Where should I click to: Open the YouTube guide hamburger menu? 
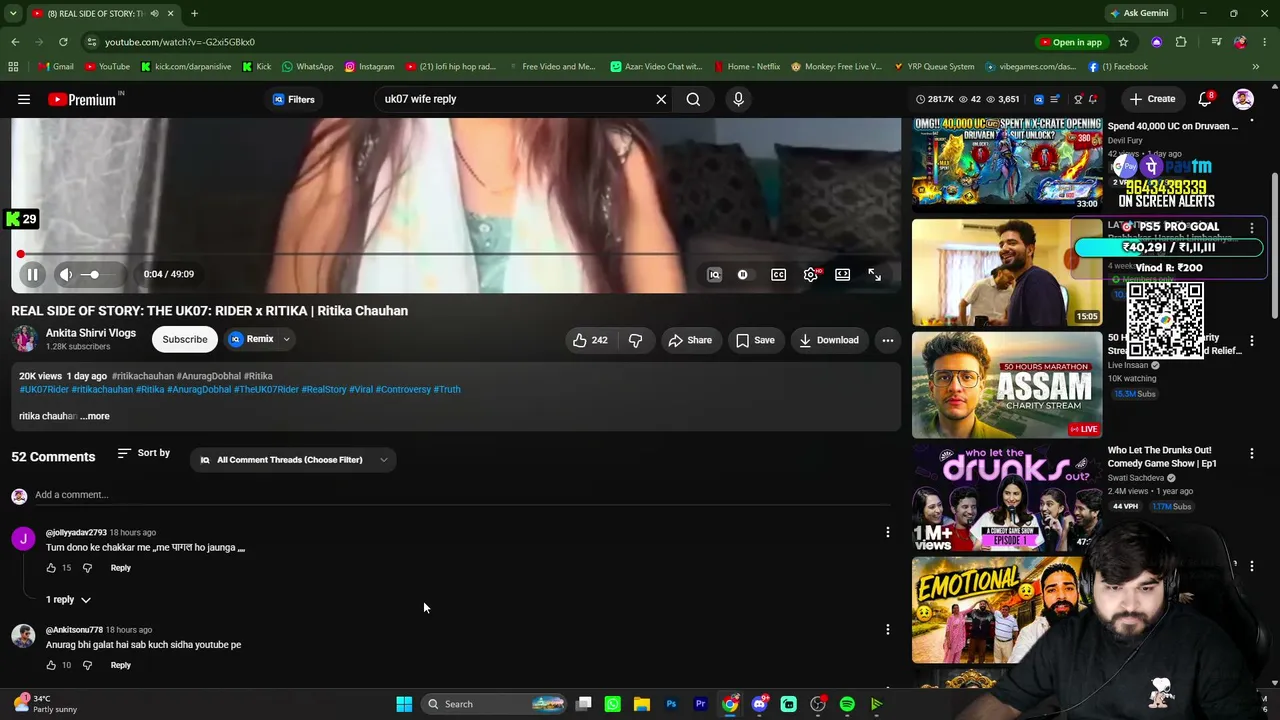(x=24, y=99)
